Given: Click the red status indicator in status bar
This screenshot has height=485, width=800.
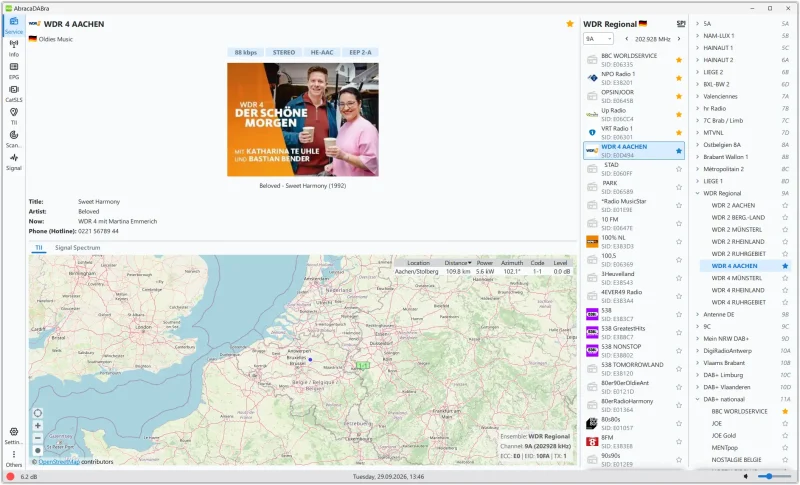Looking at the screenshot, I should 10,476.
